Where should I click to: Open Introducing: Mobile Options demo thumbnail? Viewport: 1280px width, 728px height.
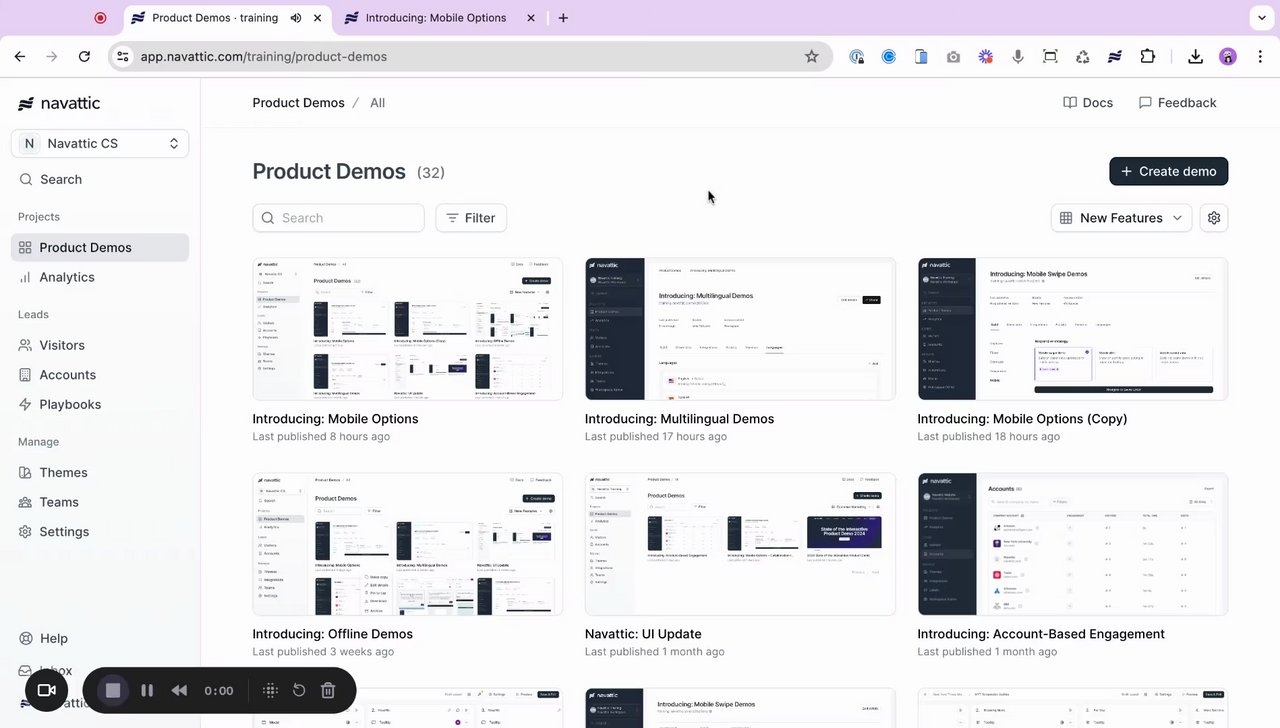point(407,329)
